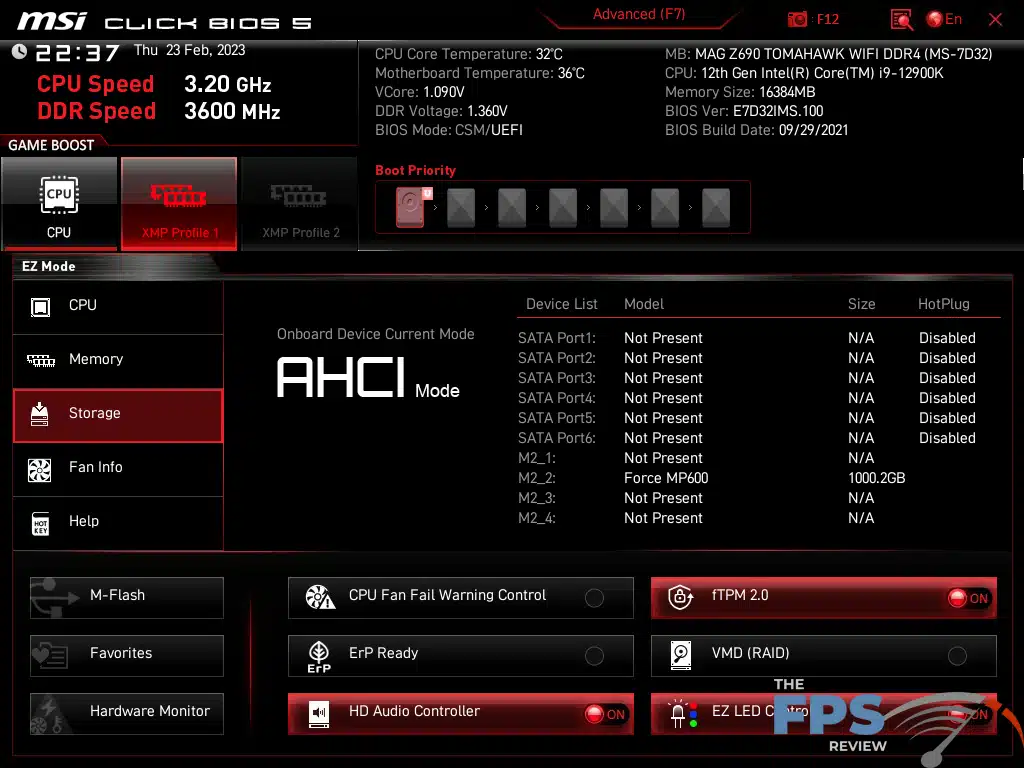Screen dimensions: 1024x768
Task: Click the DDR Speed 3600 MHz value
Action: click(x=232, y=112)
